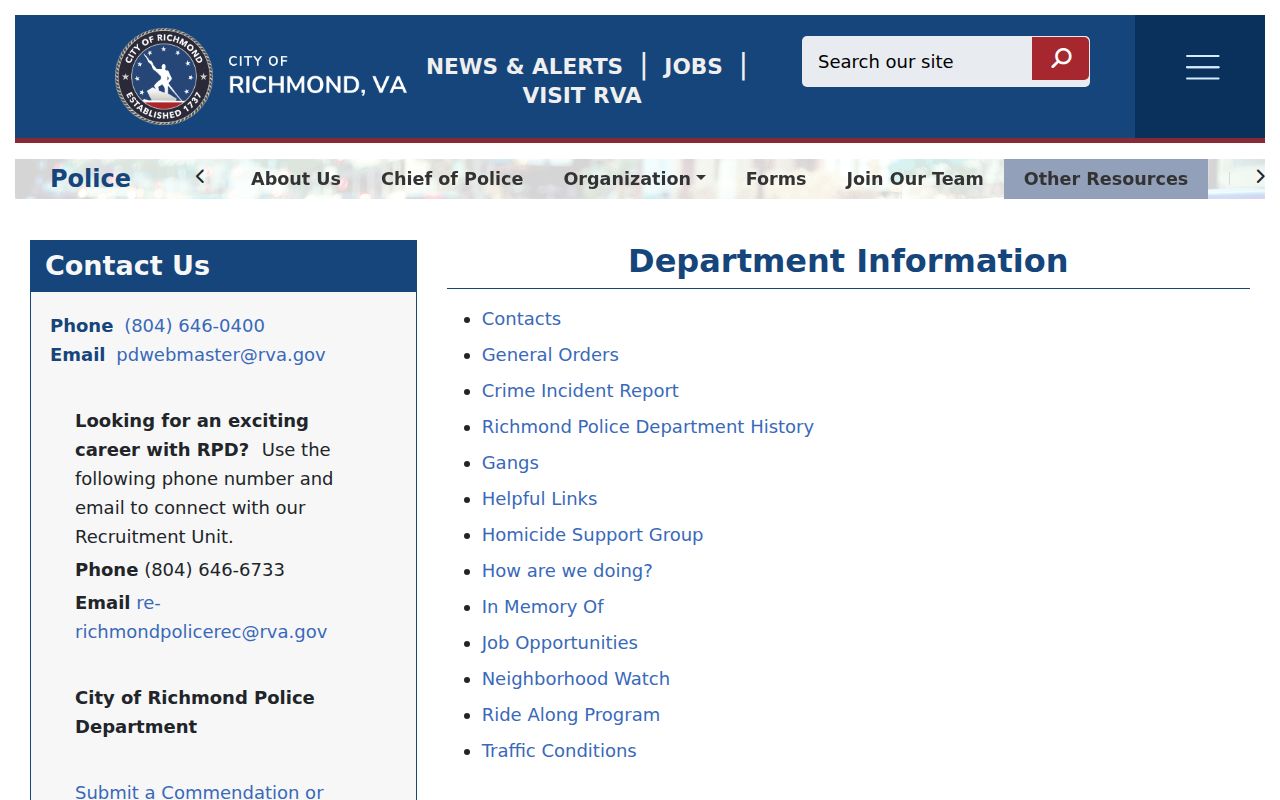This screenshot has height=800, width=1280.
Task: Click the City of Richmond Police Department text
Action: (195, 712)
